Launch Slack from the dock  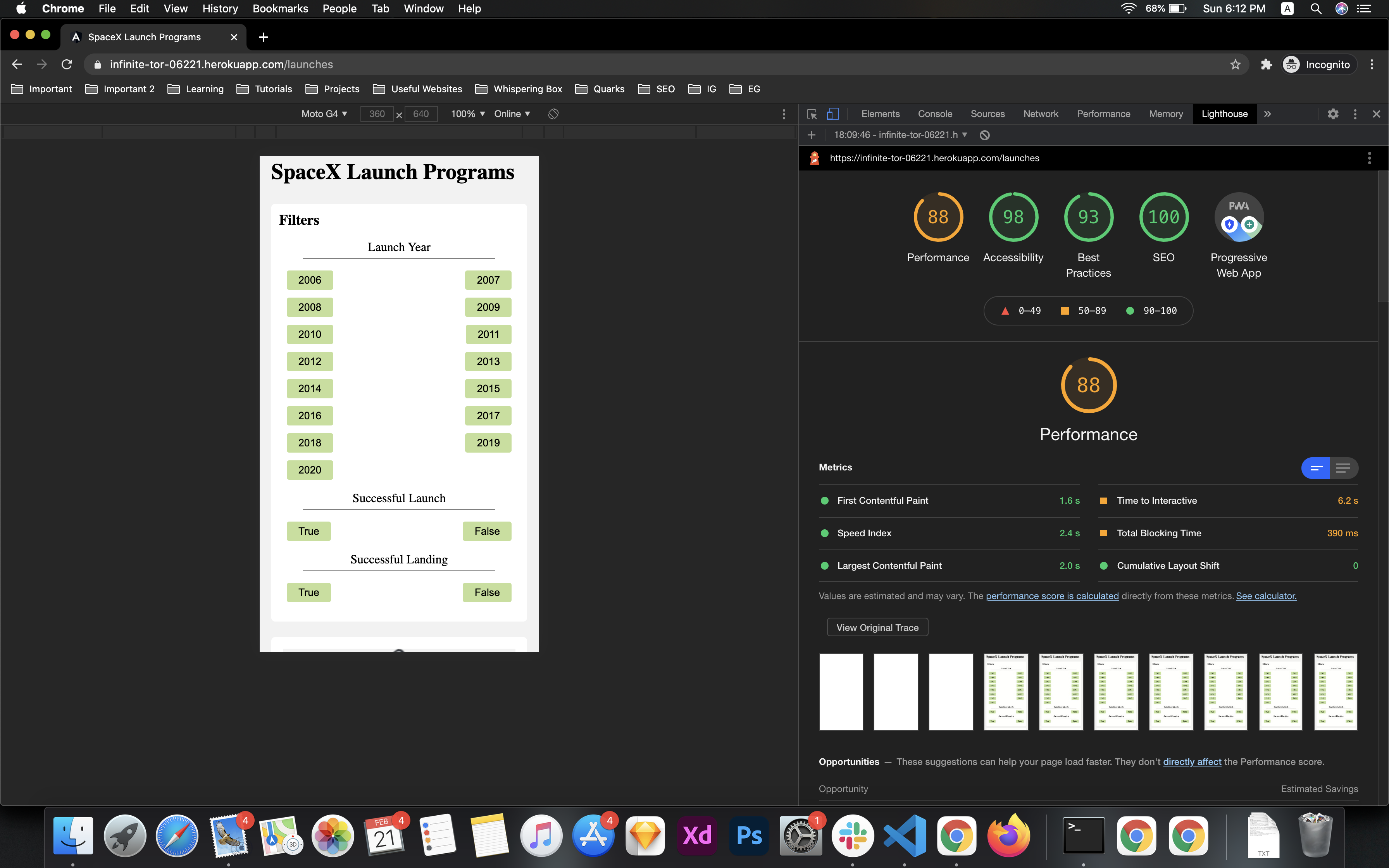click(852, 835)
